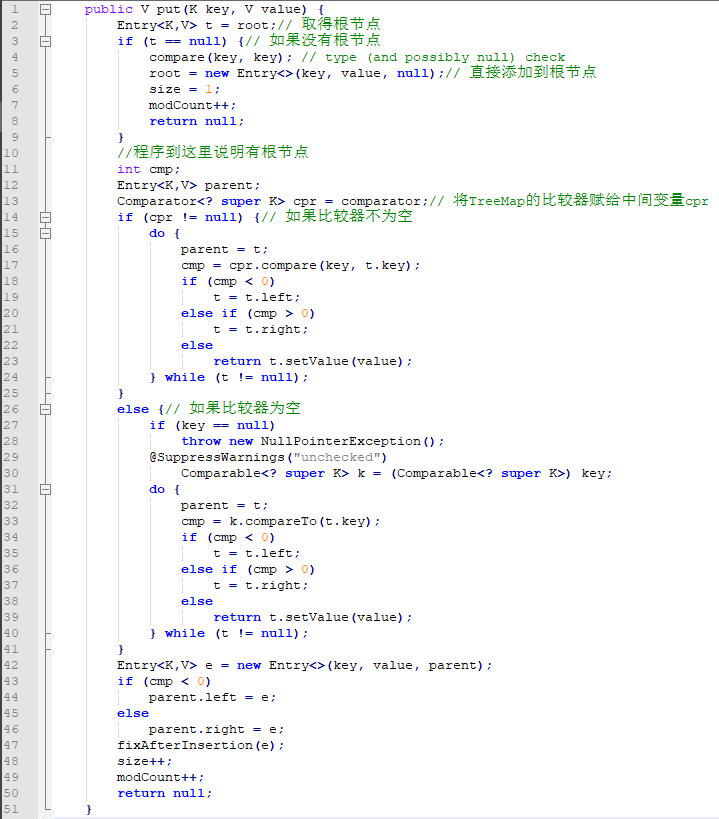The height and width of the screenshot is (819, 719).
Task: Click the 'size++;' statement
Action: coord(145,762)
